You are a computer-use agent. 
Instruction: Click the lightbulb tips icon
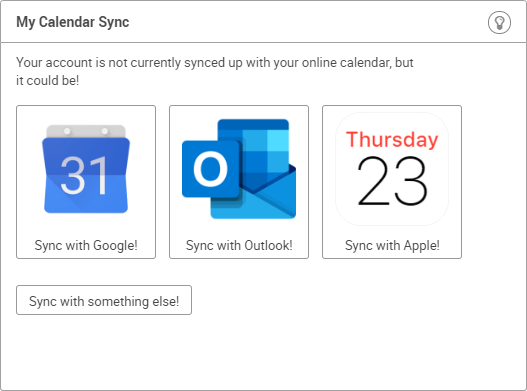(x=499, y=23)
